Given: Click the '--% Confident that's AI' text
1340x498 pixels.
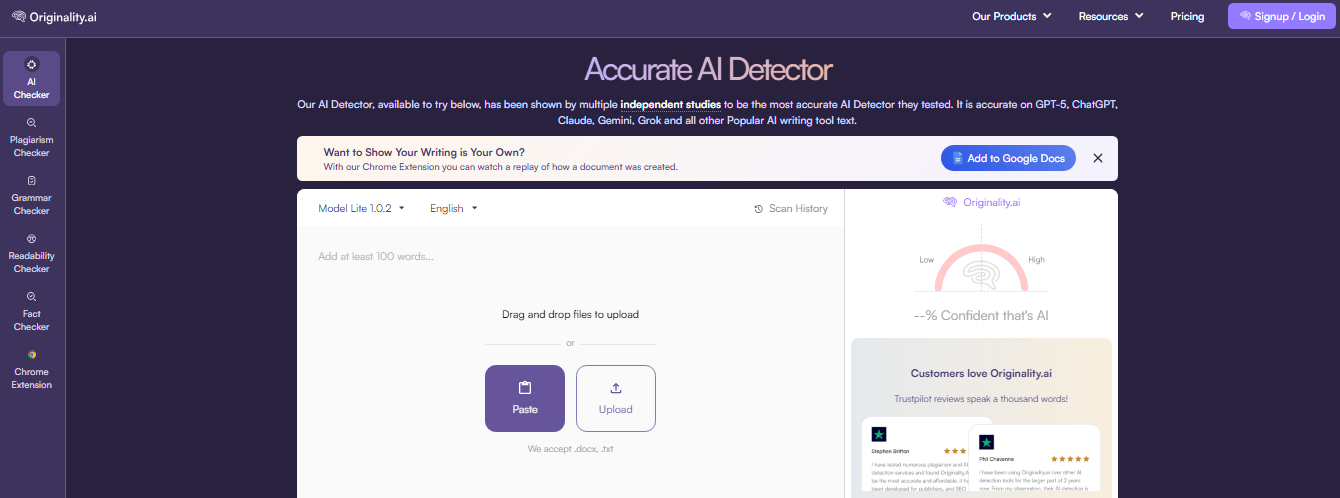Looking at the screenshot, I should [981, 316].
